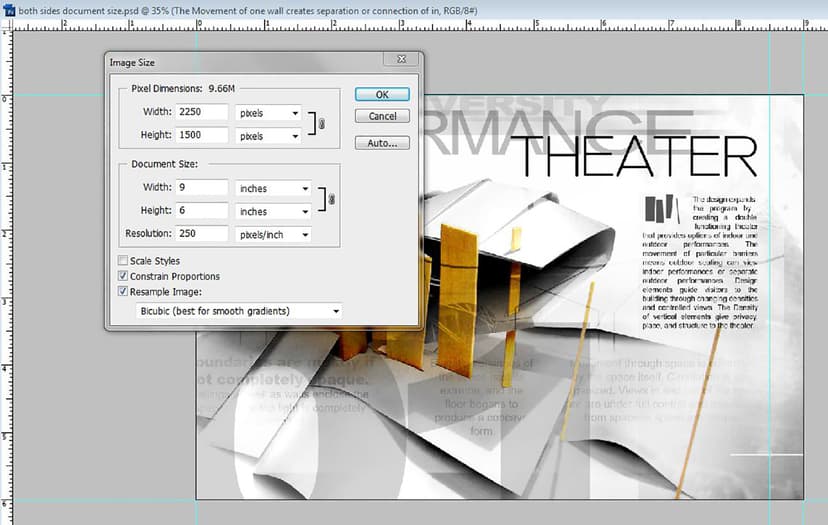This screenshot has width=828, height=525.
Task: Open the pixel Width units dropdown
Action: click(x=268, y=113)
